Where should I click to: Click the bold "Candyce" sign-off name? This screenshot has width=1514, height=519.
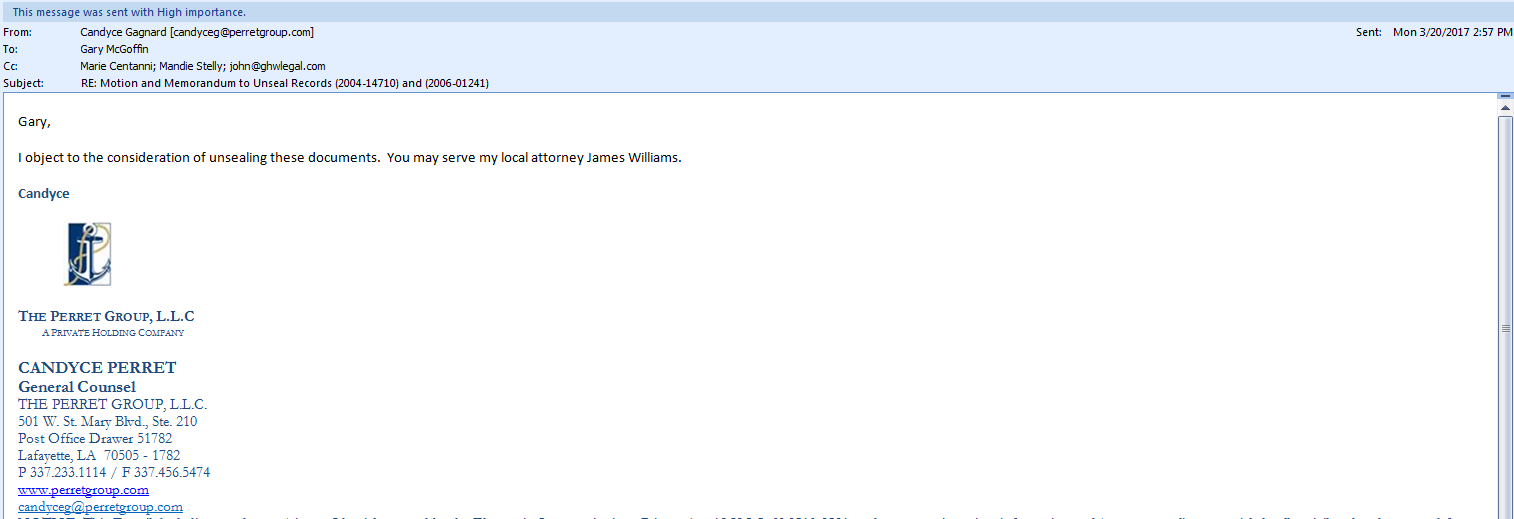point(44,193)
